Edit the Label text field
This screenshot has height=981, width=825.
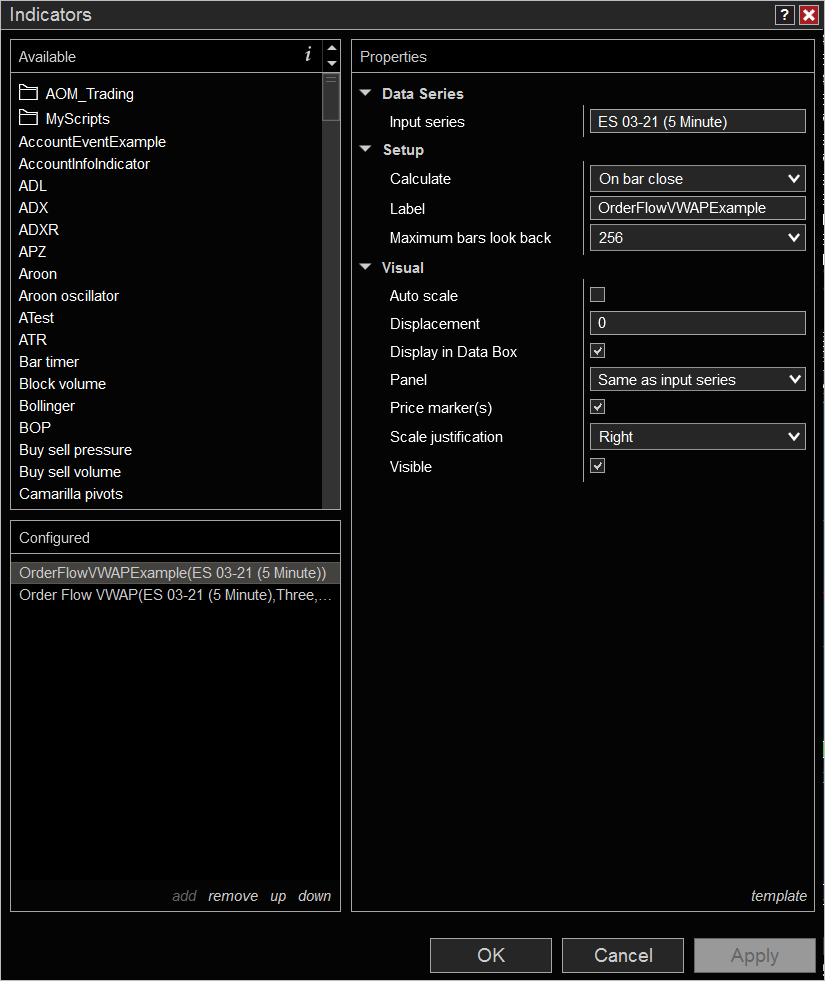point(697,208)
